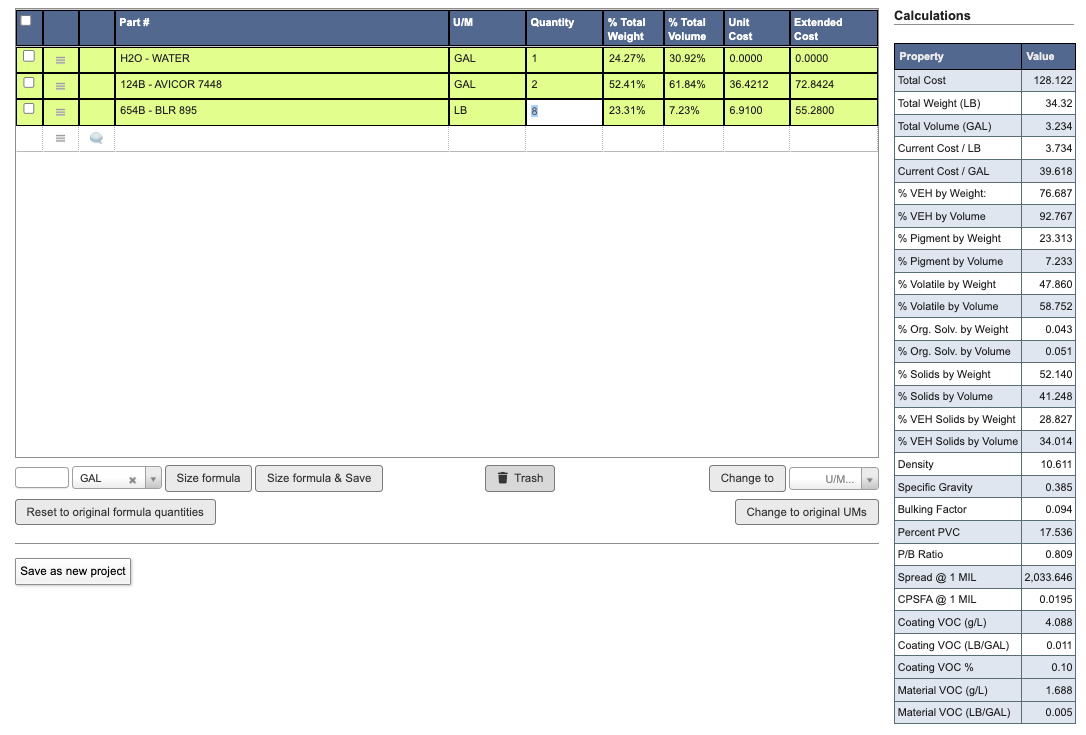Click the Specific Gravity property

[x=934, y=487]
